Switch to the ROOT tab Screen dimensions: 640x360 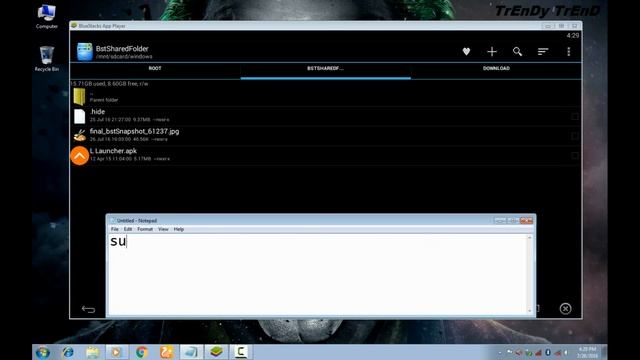pos(155,69)
